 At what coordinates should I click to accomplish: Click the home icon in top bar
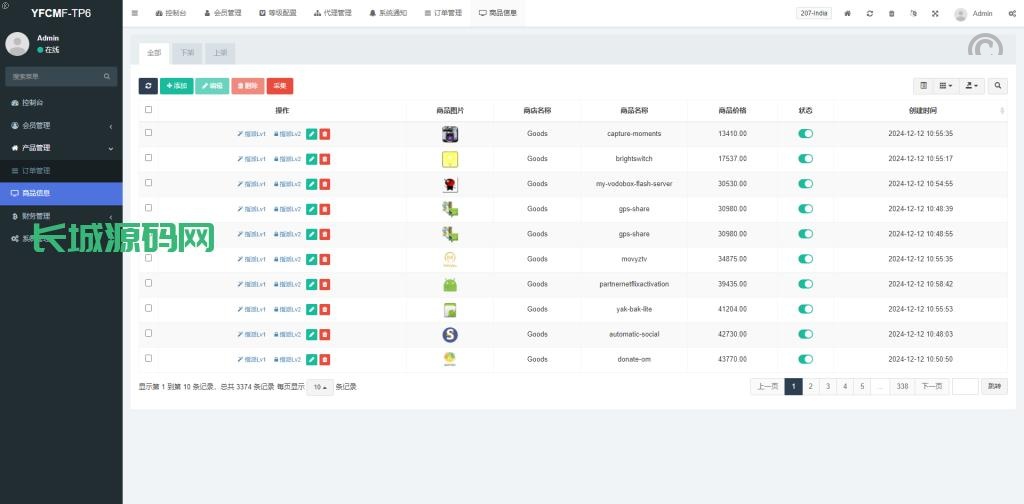coord(848,14)
